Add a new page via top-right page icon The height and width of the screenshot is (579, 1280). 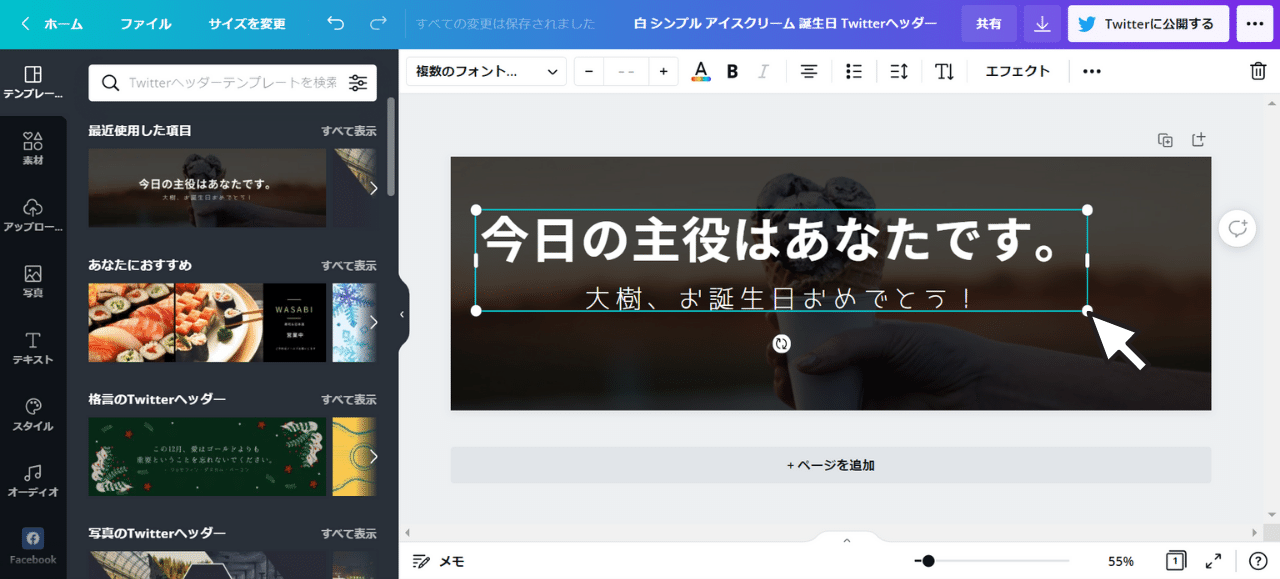(x=1198, y=140)
